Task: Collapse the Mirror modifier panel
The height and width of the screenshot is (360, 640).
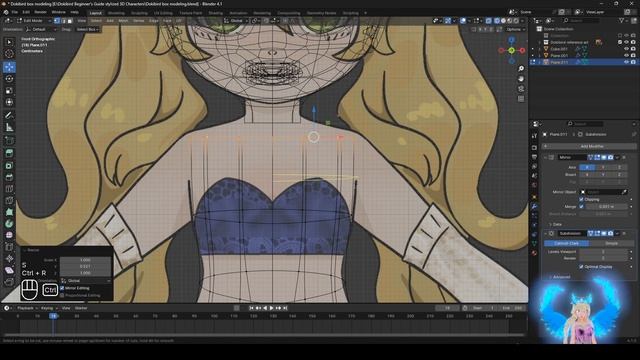Action: tap(545, 157)
